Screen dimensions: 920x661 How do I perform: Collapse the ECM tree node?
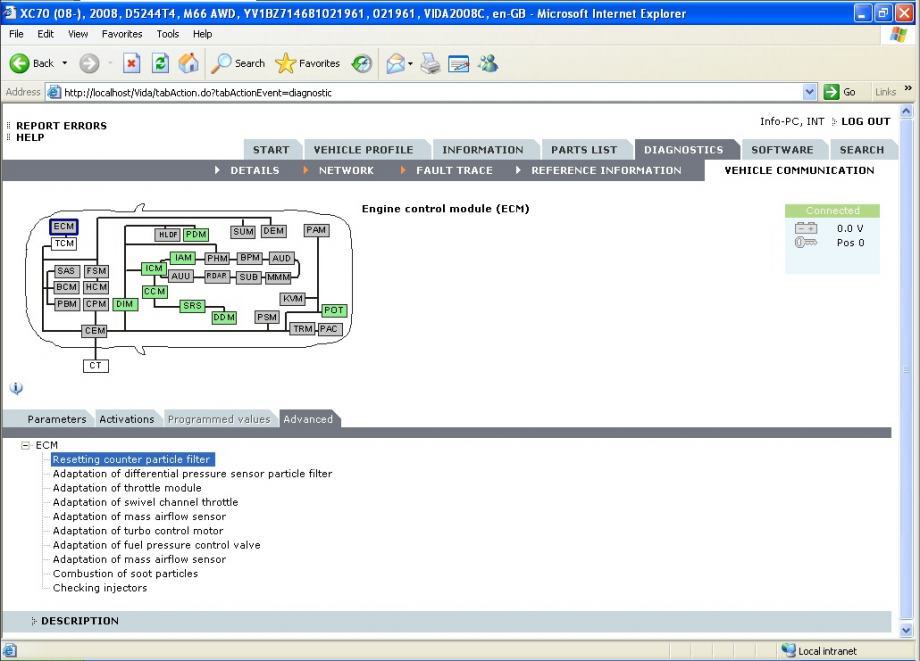pyautogui.click(x=26, y=446)
